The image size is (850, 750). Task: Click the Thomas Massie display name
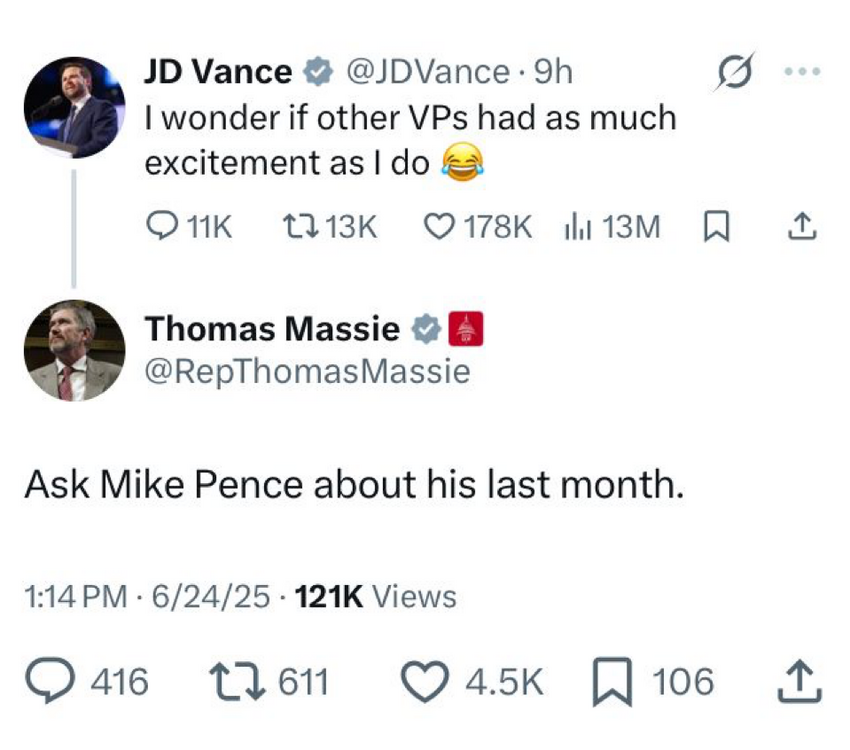pyautogui.click(x=273, y=328)
